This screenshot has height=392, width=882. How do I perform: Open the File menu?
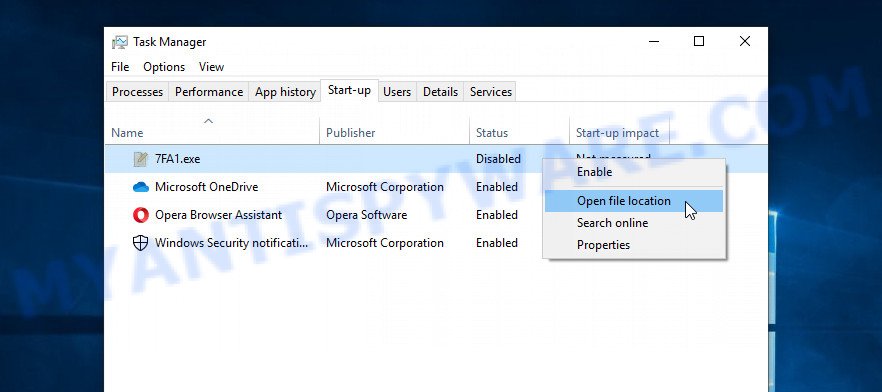coord(120,67)
